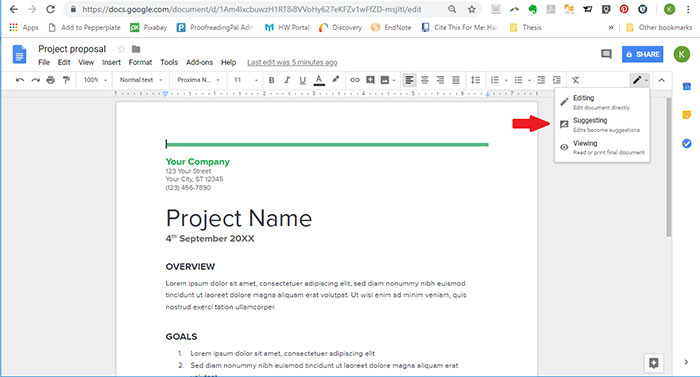Open Keep notes in side panel
This screenshot has width=700, height=377.
pos(687,115)
